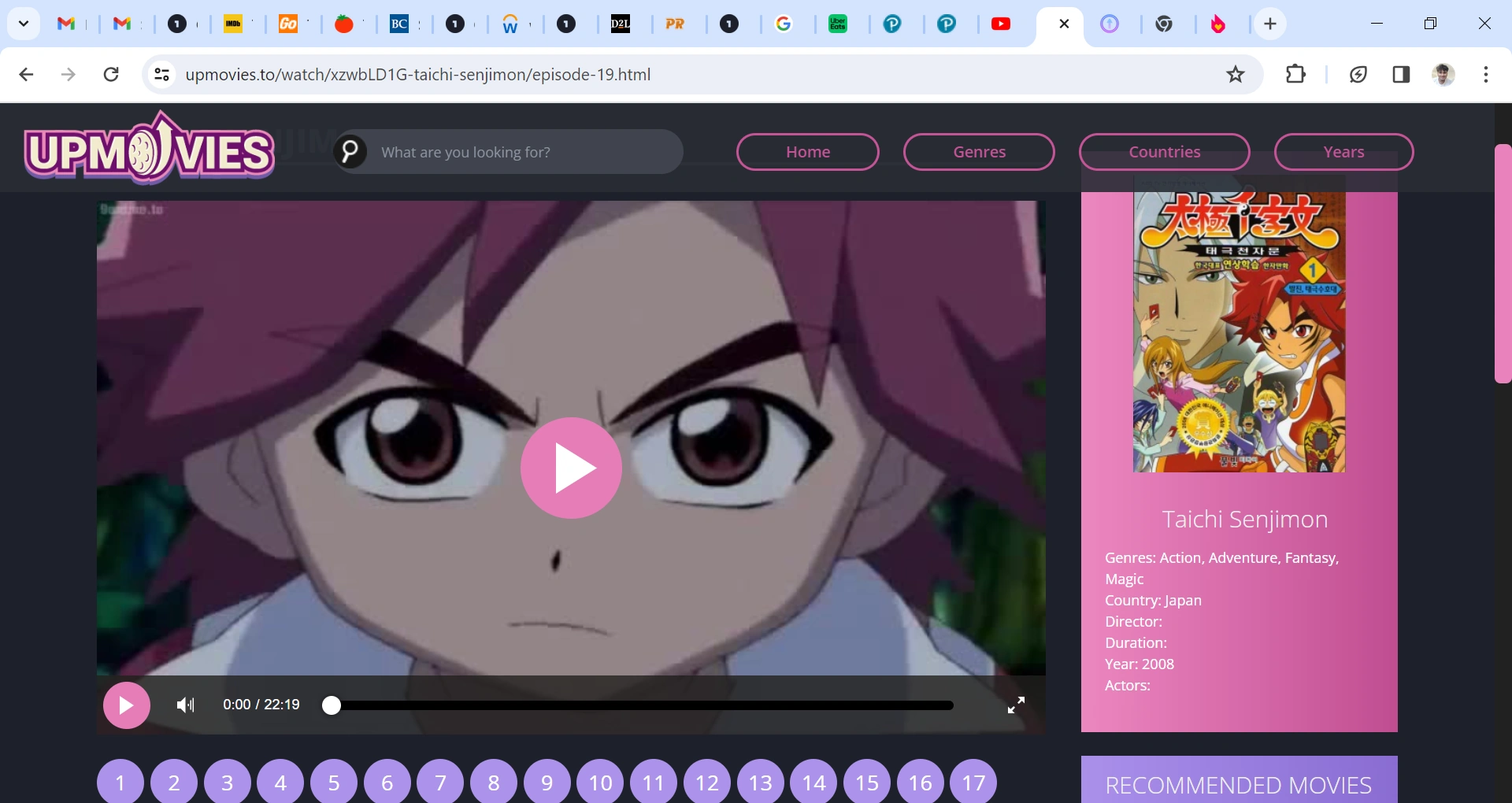Switch to the Google tab

point(784,24)
